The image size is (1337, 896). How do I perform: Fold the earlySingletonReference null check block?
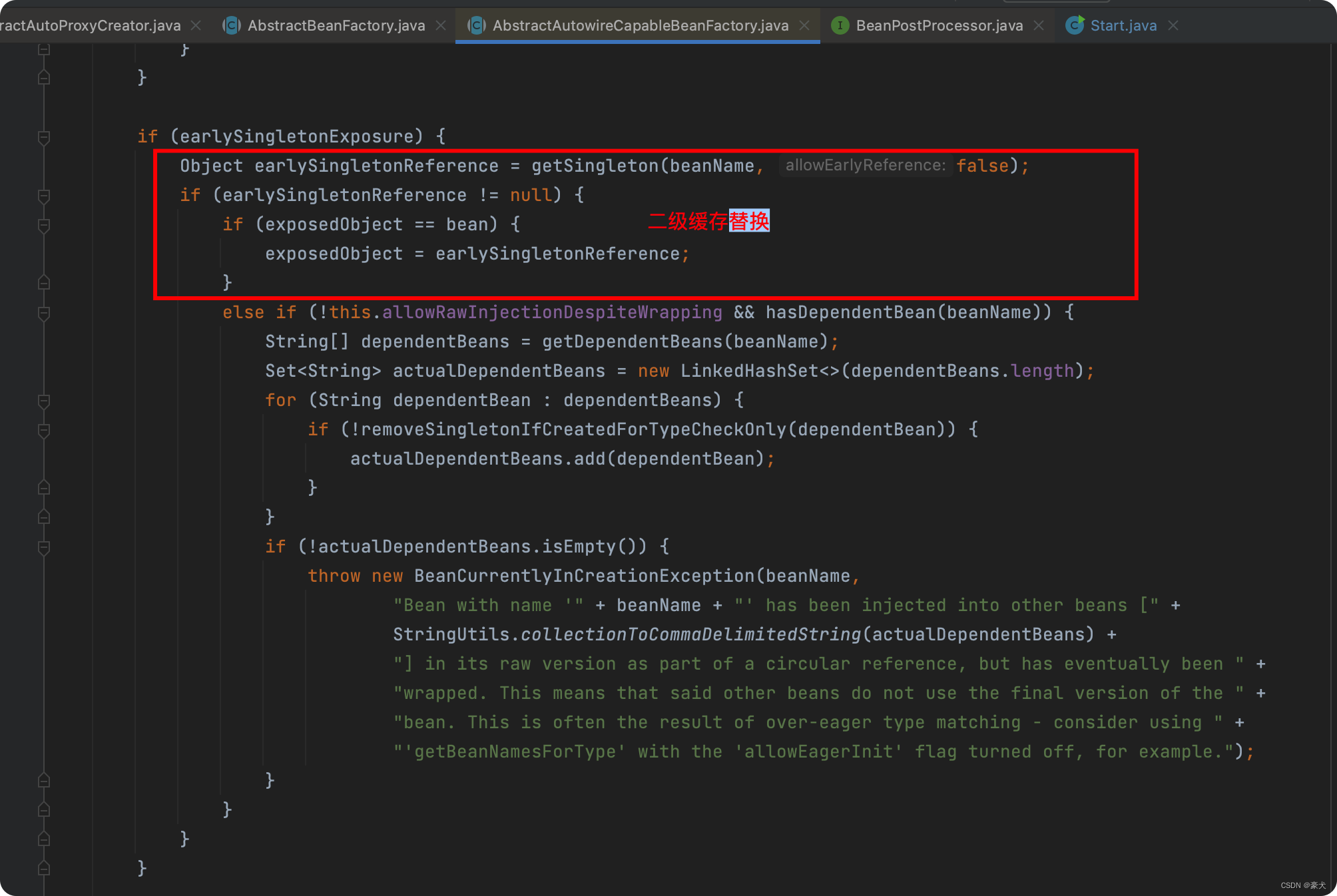tap(44, 196)
